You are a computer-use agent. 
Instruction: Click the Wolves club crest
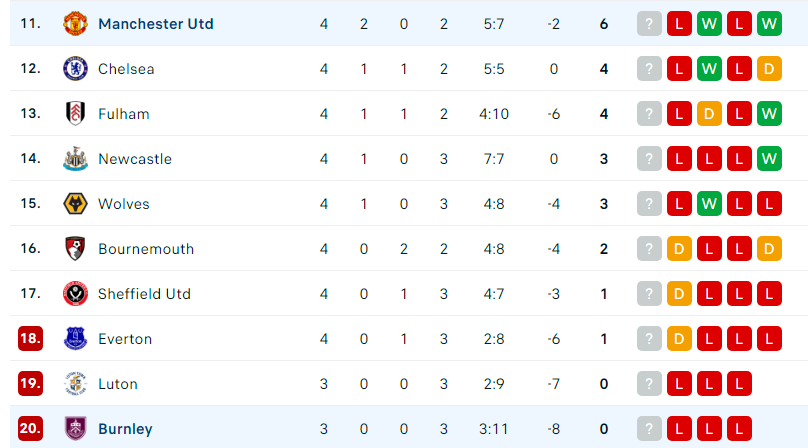point(75,204)
